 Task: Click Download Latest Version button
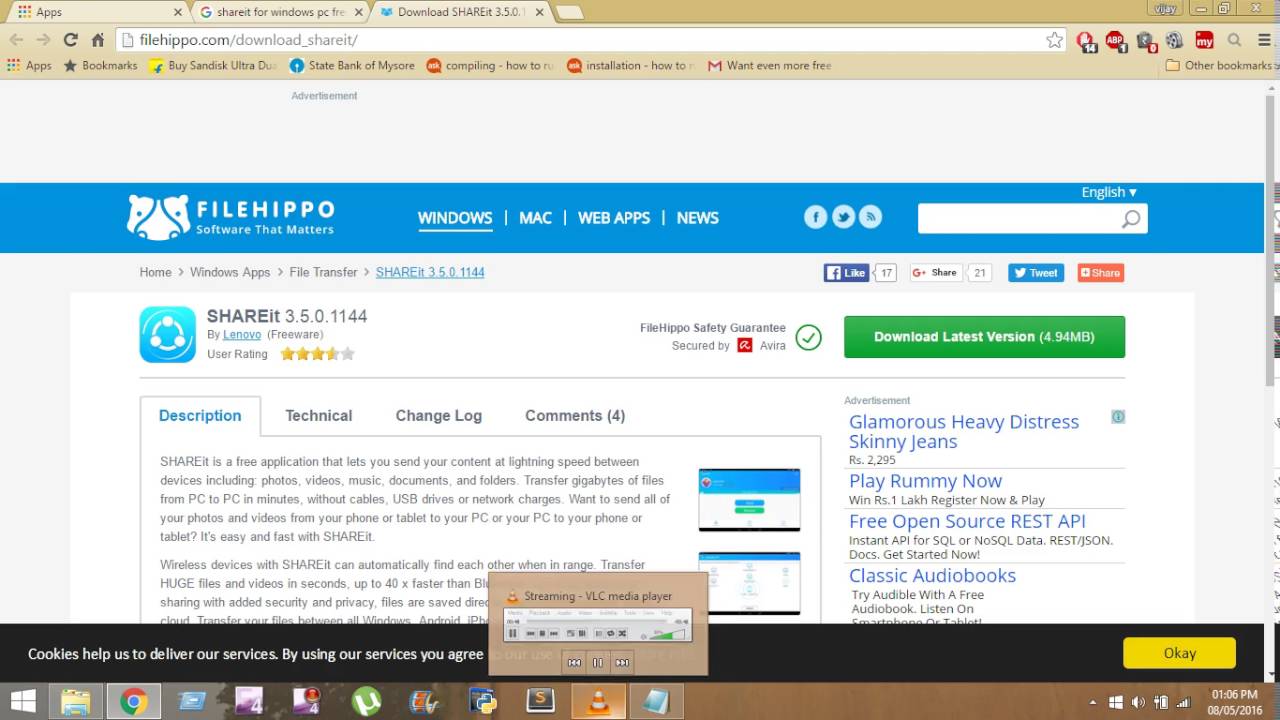tap(984, 337)
